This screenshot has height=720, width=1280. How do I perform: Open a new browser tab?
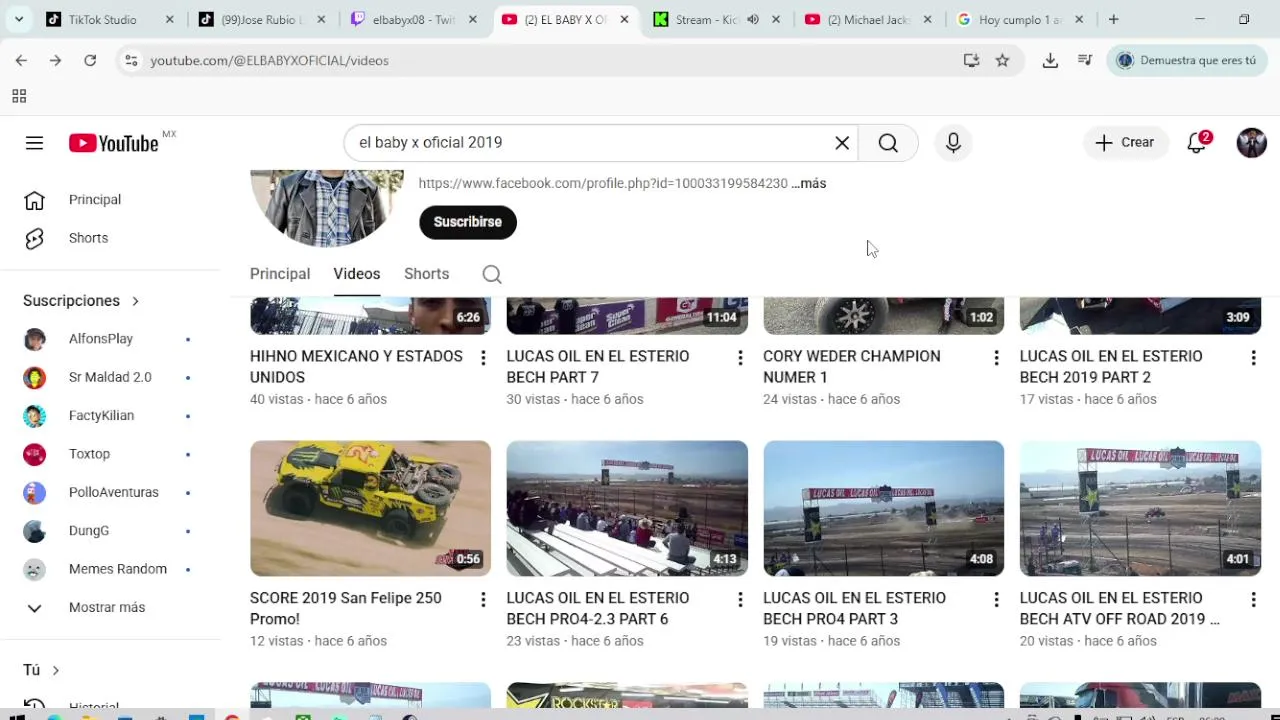(1113, 19)
